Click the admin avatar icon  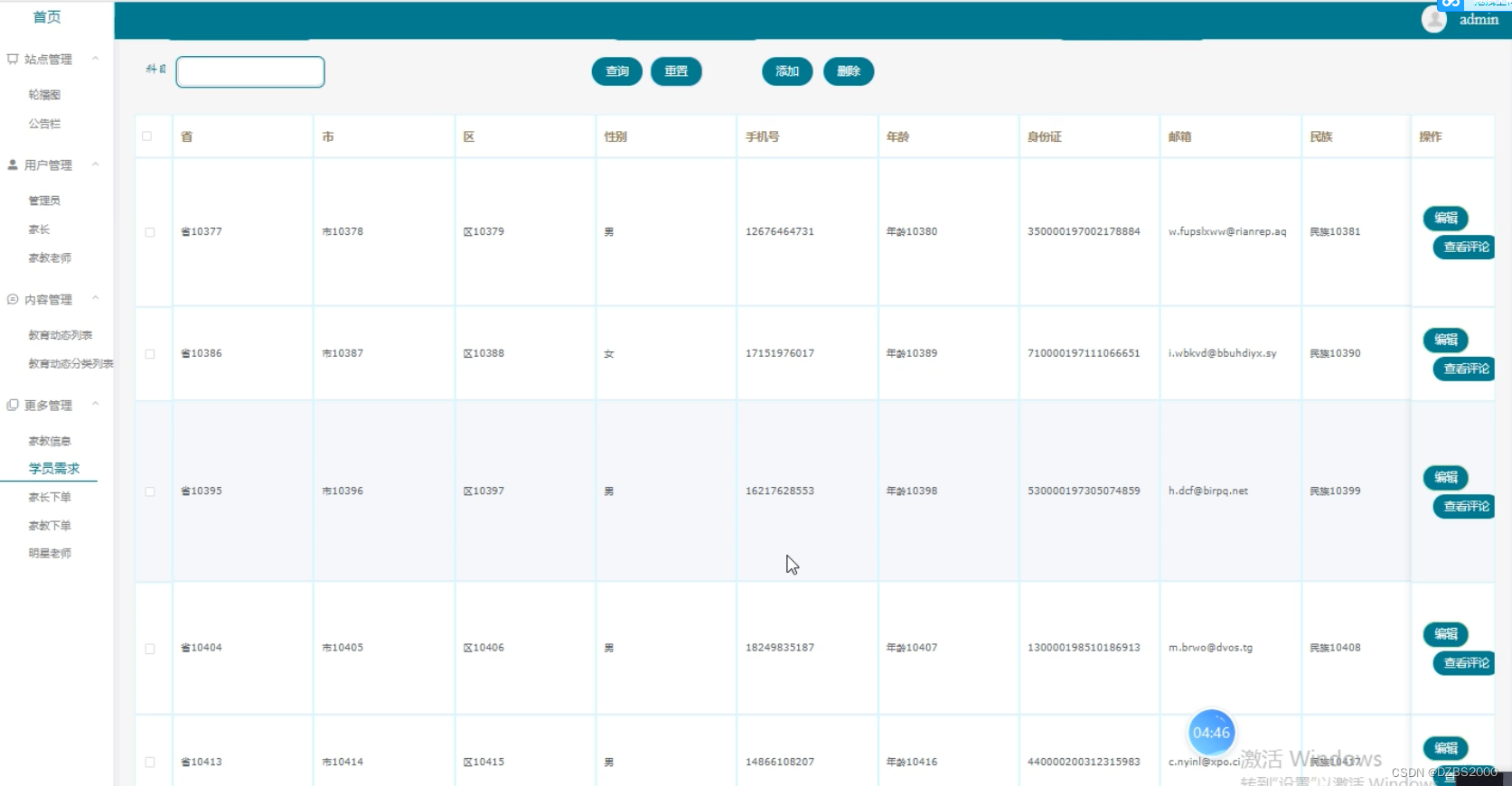click(x=1434, y=19)
